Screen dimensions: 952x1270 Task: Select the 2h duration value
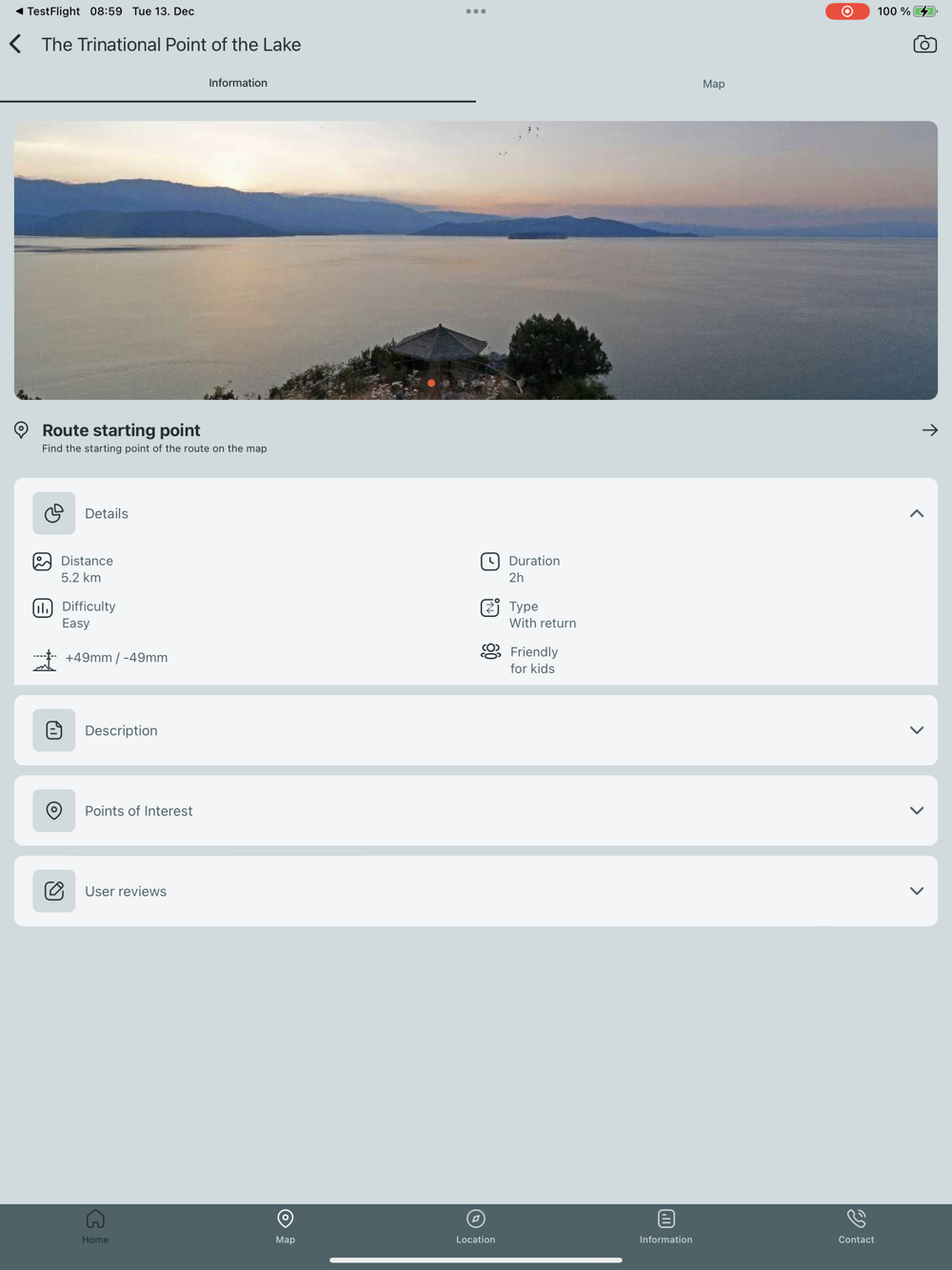516,578
